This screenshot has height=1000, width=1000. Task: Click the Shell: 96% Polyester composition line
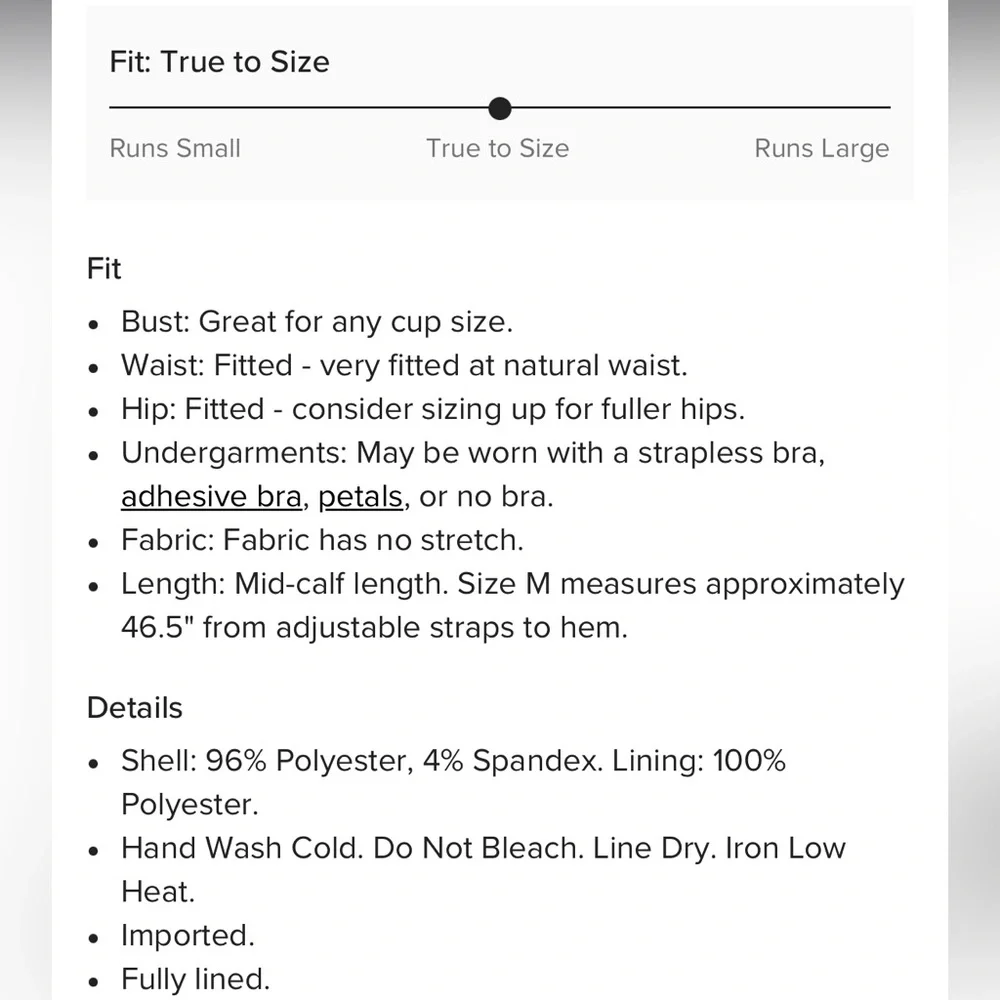click(x=453, y=761)
